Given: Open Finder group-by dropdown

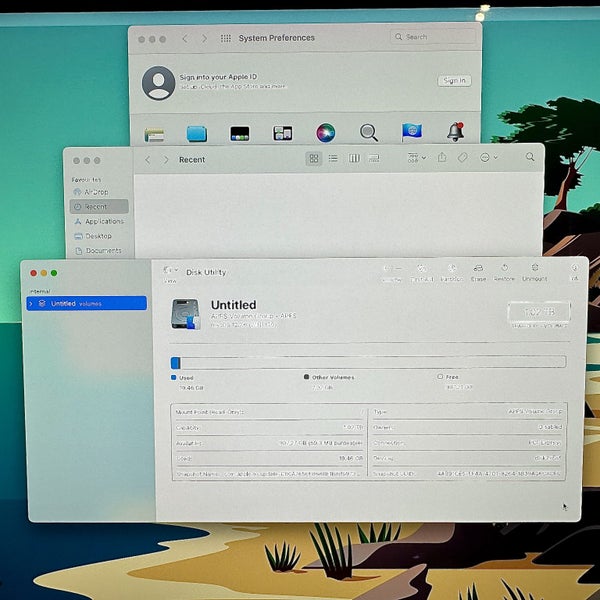Looking at the screenshot, I should [x=417, y=158].
